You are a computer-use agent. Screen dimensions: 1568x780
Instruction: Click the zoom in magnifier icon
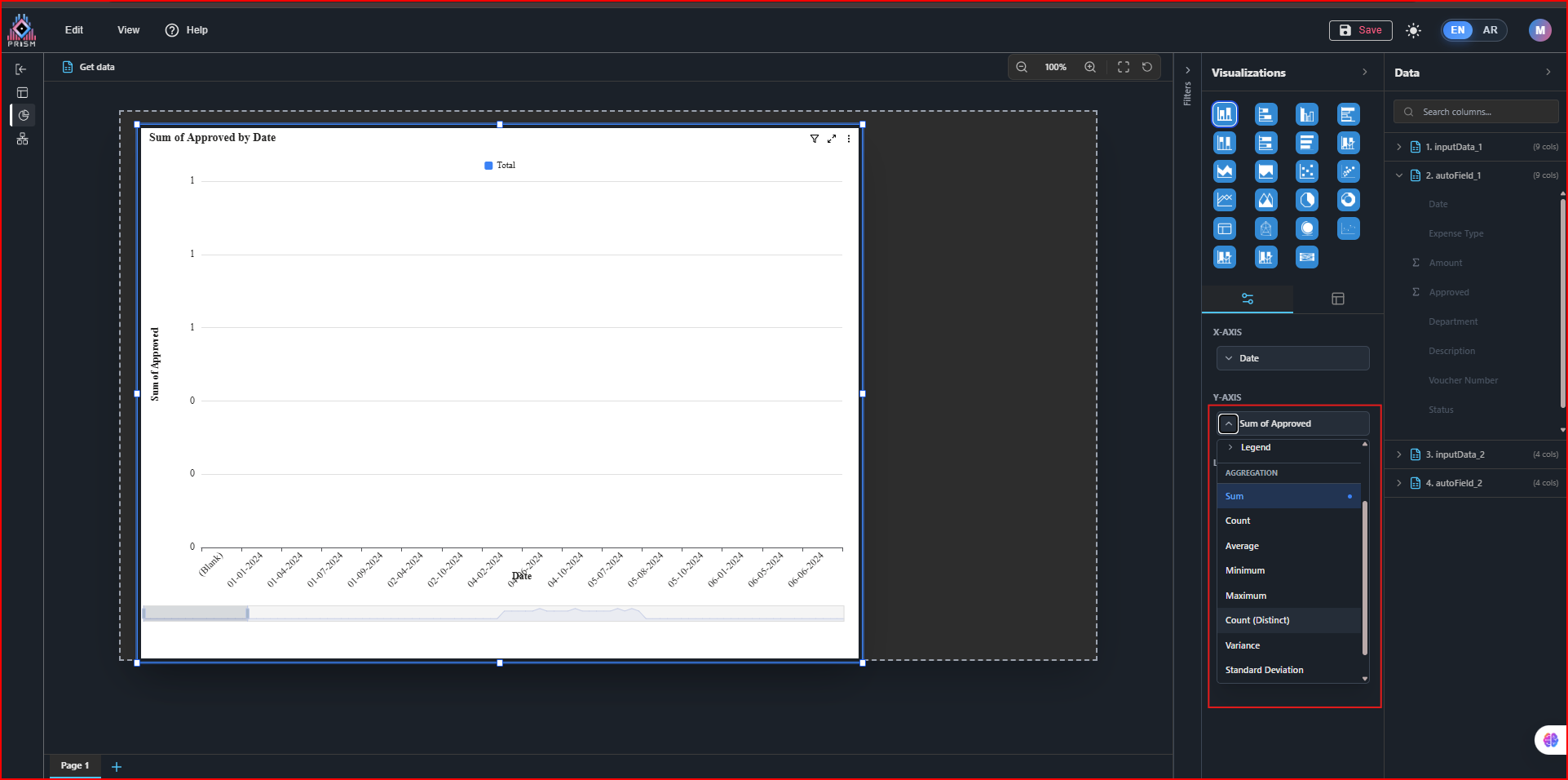tap(1089, 67)
